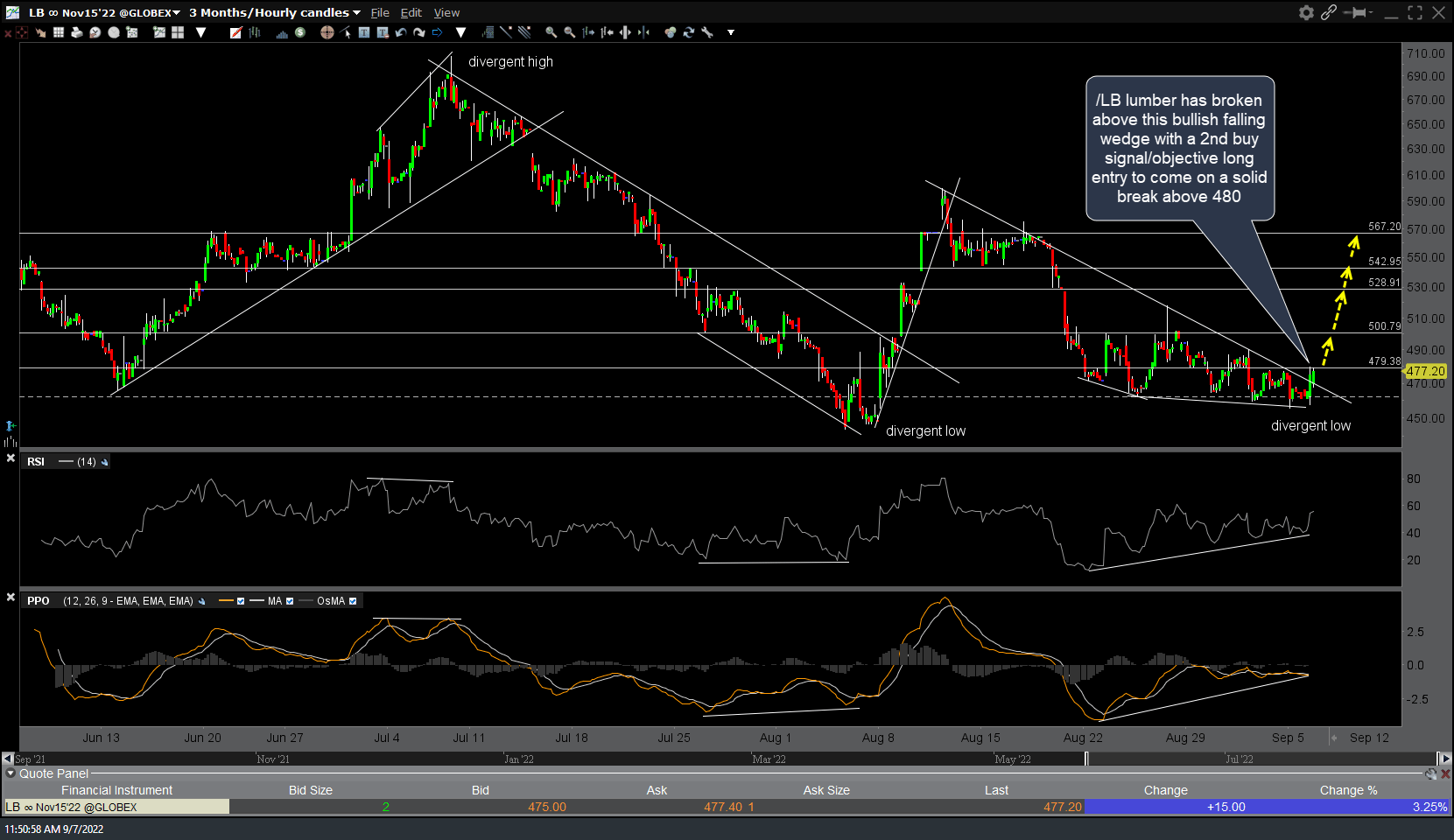The width and height of the screenshot is (1454, 840).
Task: Uncheck the OsMA checkbox in PPO panel
Action: 352,601
